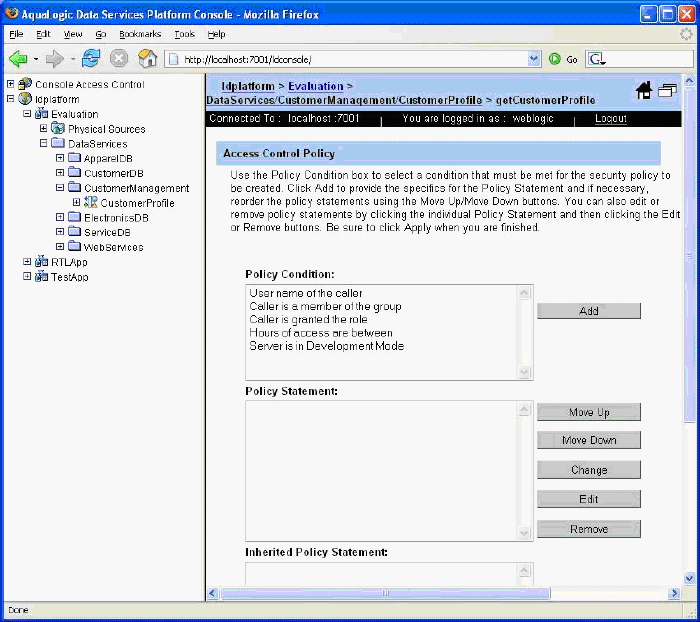Expand the Physical Sources node

coord(43,129)
